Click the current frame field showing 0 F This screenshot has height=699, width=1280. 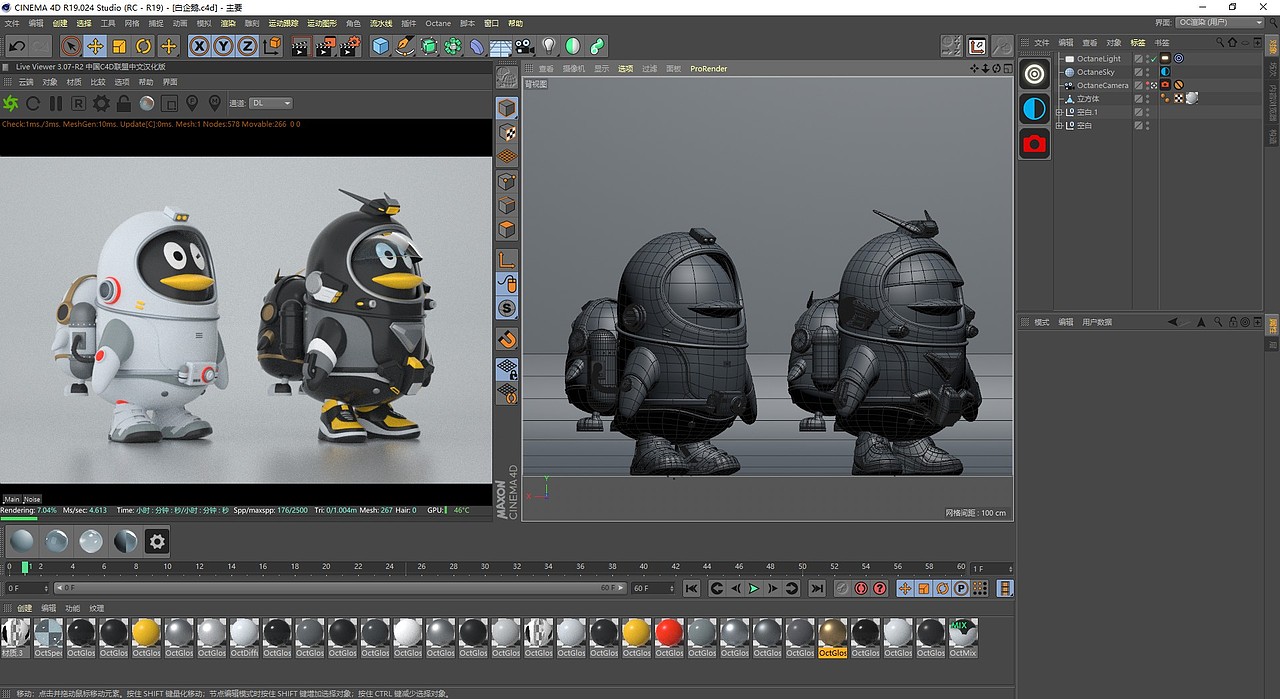pos(26,588)
